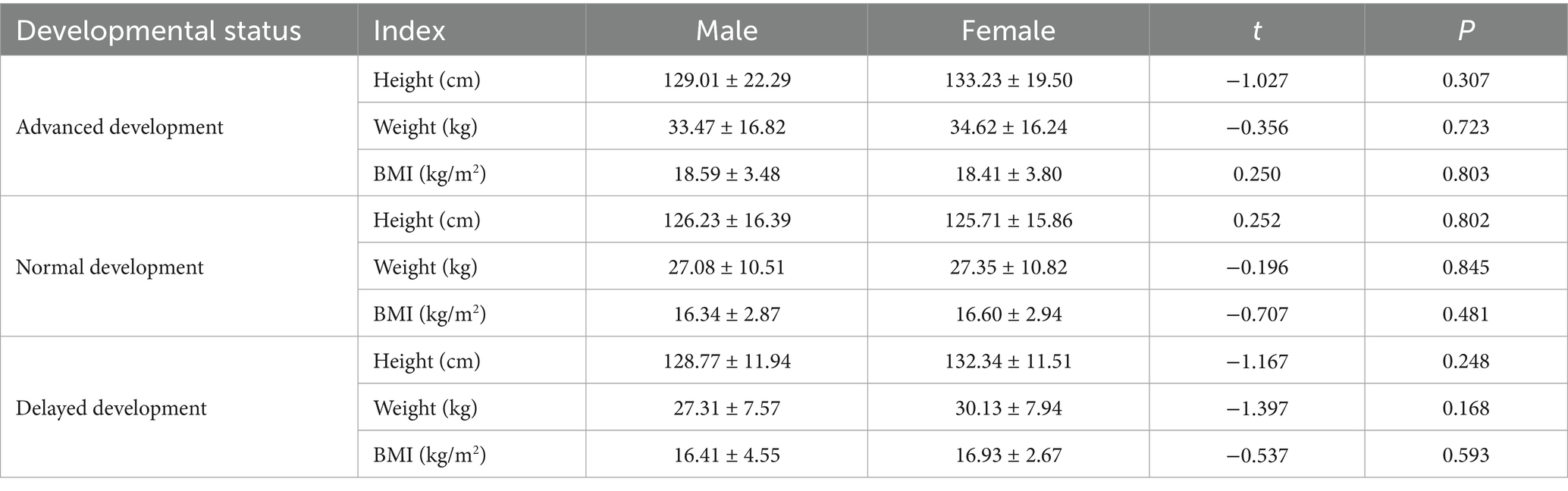The height and width of the screenshot is (491, 1568).
Task: Select the Advanced development row label
Action: 120,127
